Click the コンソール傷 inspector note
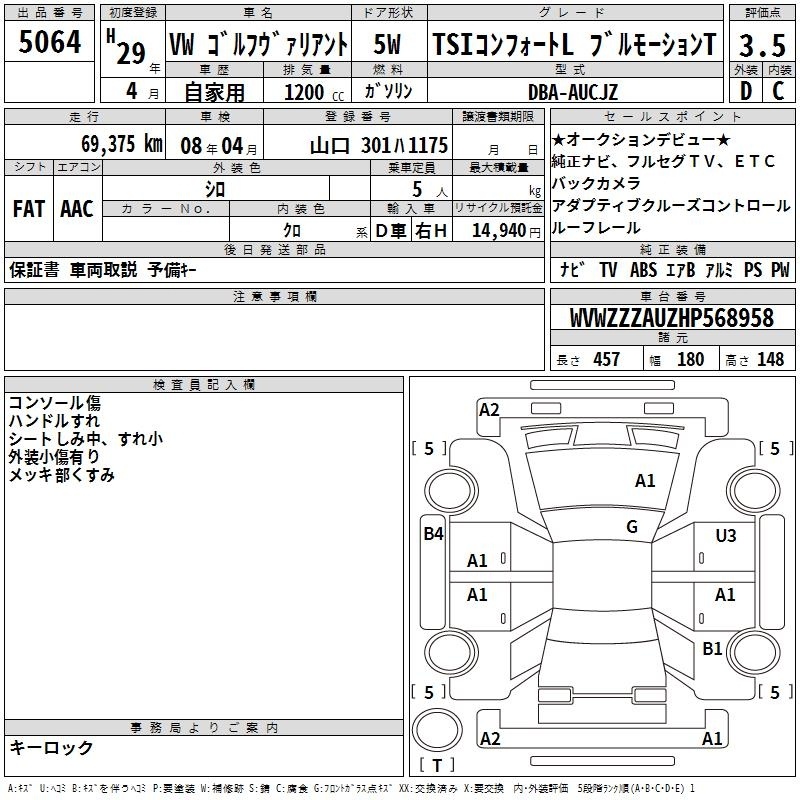Viewport: 800px width, 800px height. (54, 403)
